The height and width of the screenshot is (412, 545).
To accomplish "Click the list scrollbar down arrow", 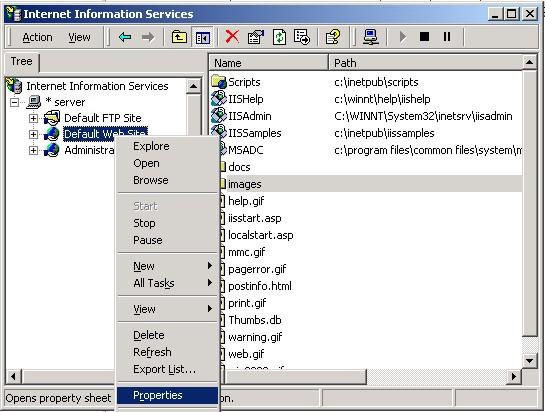I will (x=530, y=361).
